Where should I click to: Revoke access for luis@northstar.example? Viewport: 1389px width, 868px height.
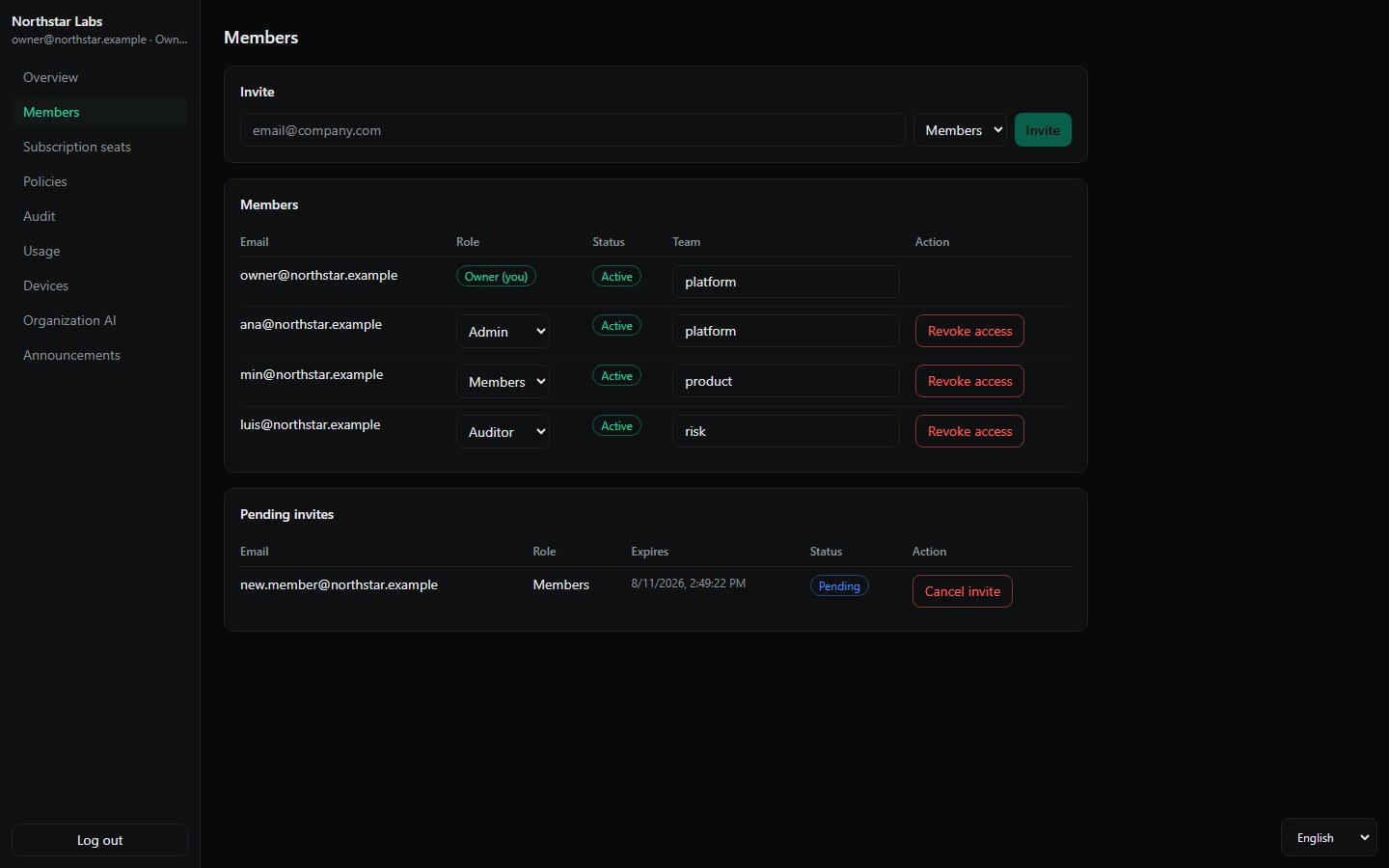(969, 431)
